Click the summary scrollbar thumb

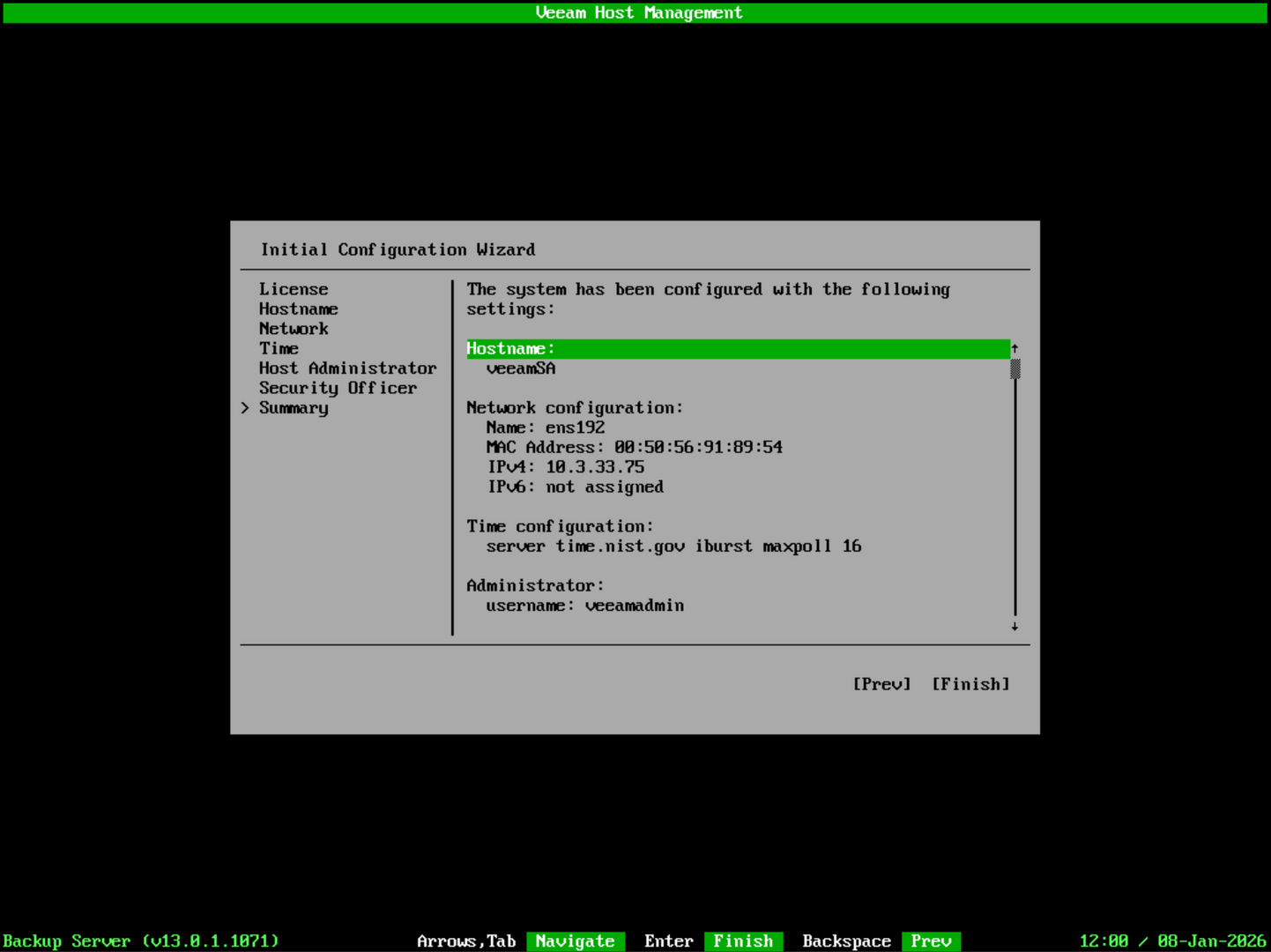[x=1015, y=368]
